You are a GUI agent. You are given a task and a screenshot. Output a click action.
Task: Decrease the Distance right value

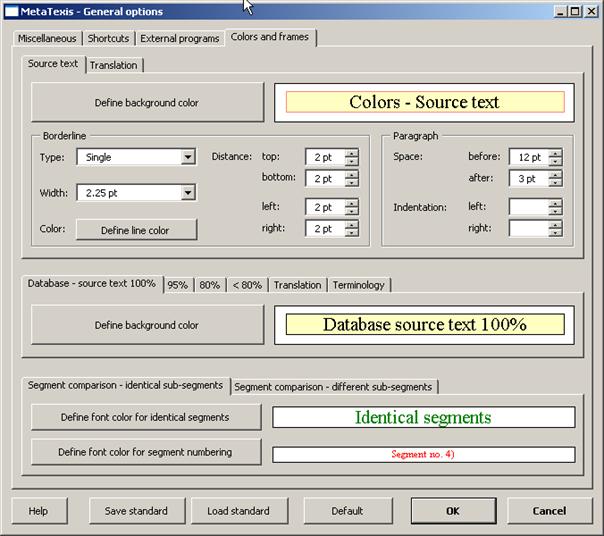click(x=352, y=233)
